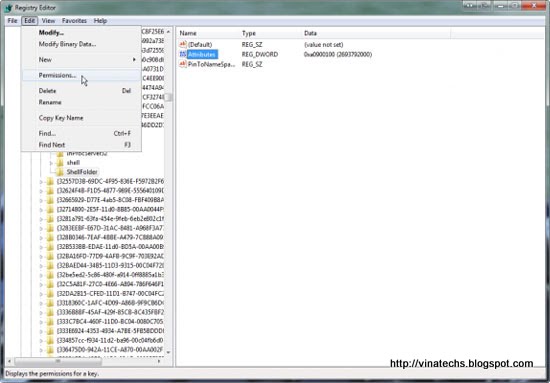Select Modify Binary Data... menu entry
Image resolution: width=550 pixels, height=383 pixels.
pyautogui.click(x=81, y=44)
